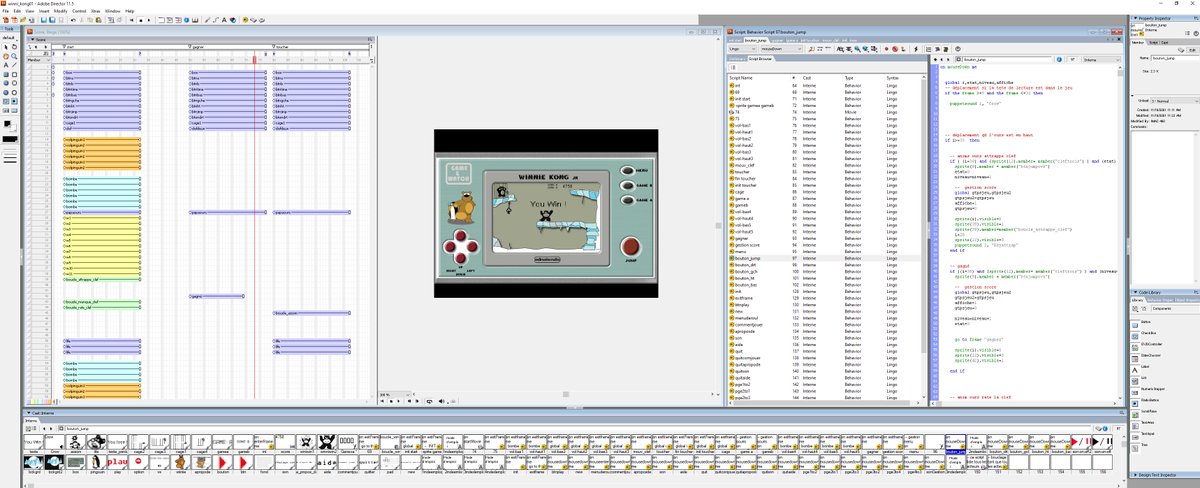1200x488 pixels.
Task: Click the Rewind toolbar button
Action: (132, 20)
